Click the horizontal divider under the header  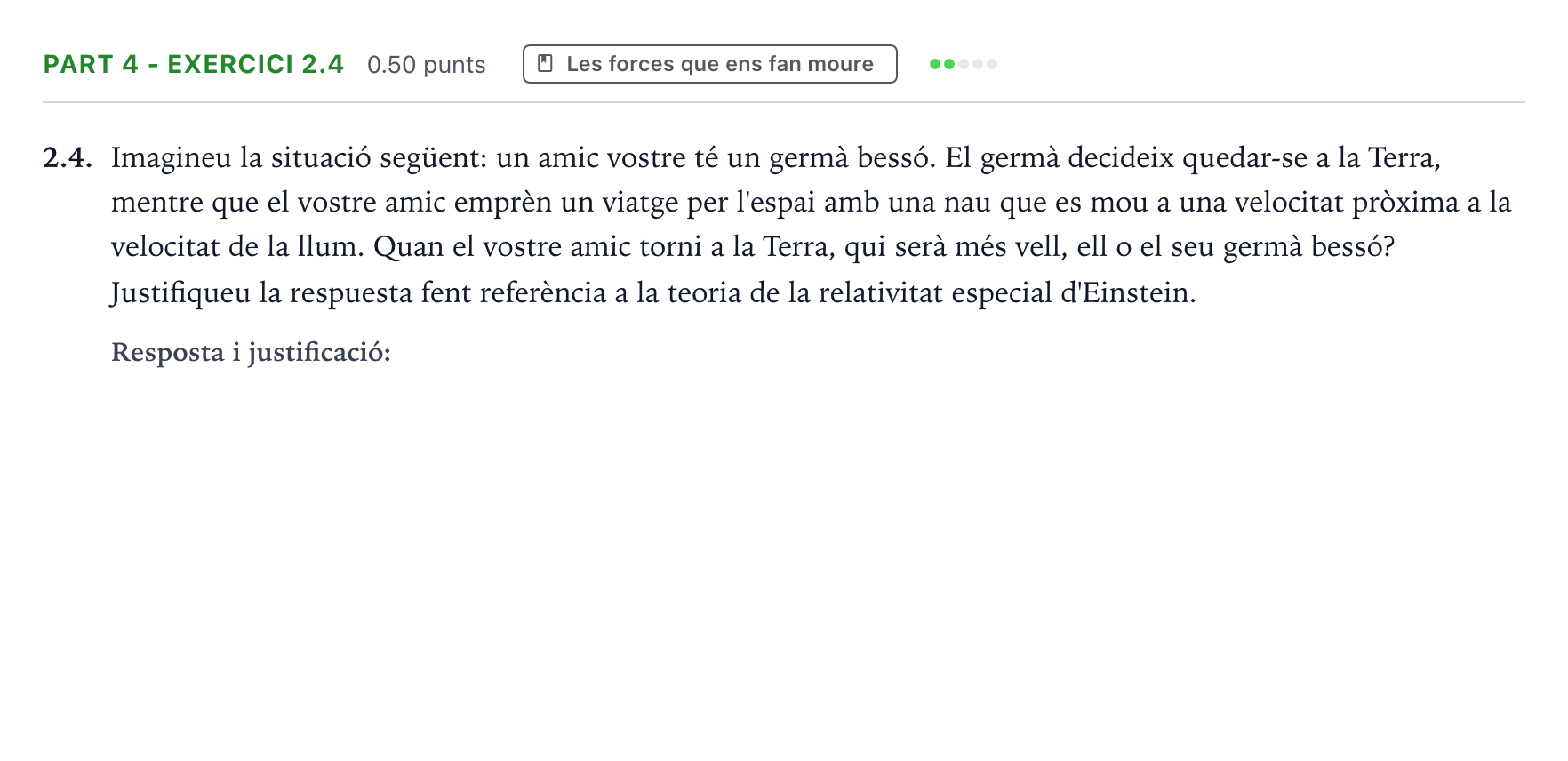[784, 102]
